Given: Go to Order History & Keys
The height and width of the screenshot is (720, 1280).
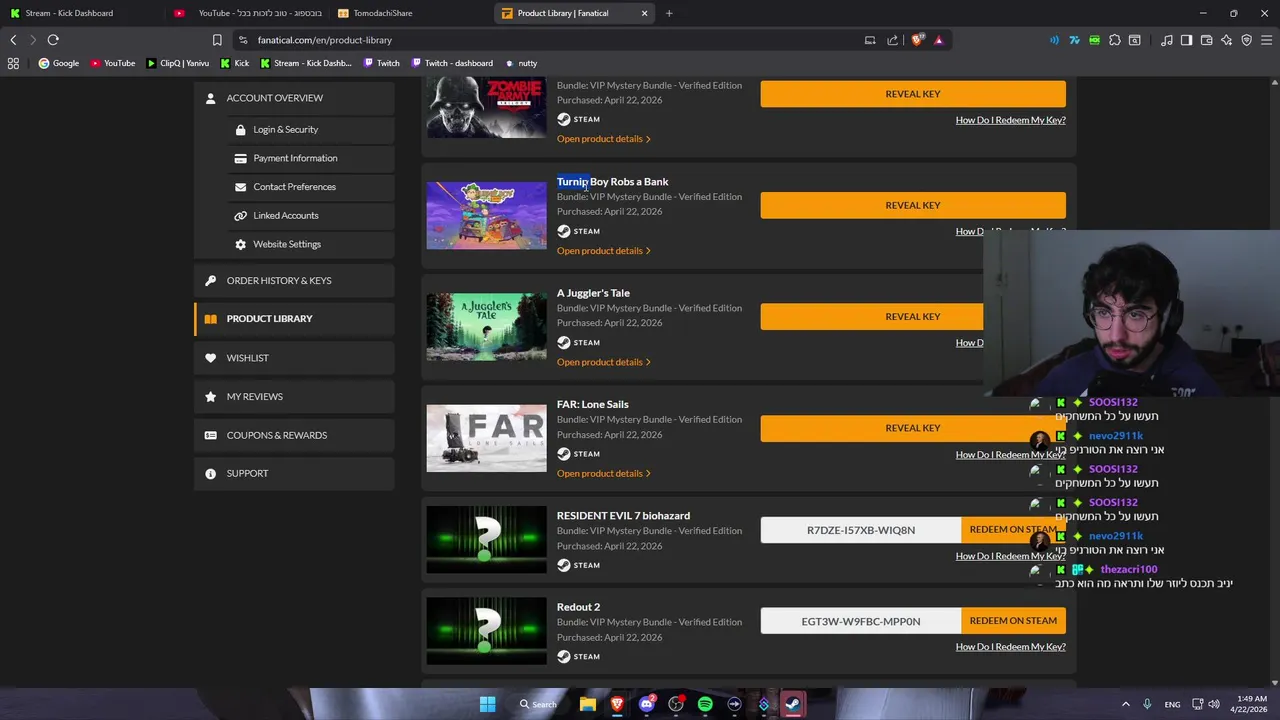Looking at the screenshot, I should (294, 281).
